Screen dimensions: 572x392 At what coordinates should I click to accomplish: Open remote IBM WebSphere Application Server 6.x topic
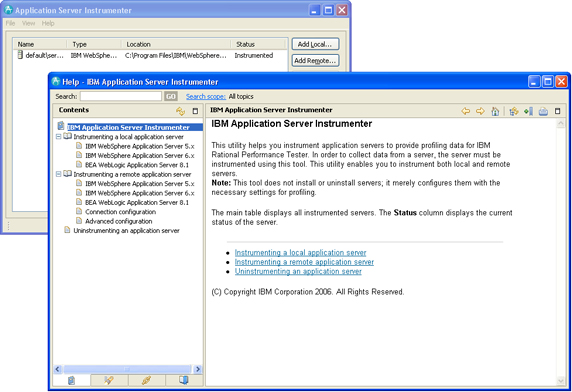[x=140, y=193]
